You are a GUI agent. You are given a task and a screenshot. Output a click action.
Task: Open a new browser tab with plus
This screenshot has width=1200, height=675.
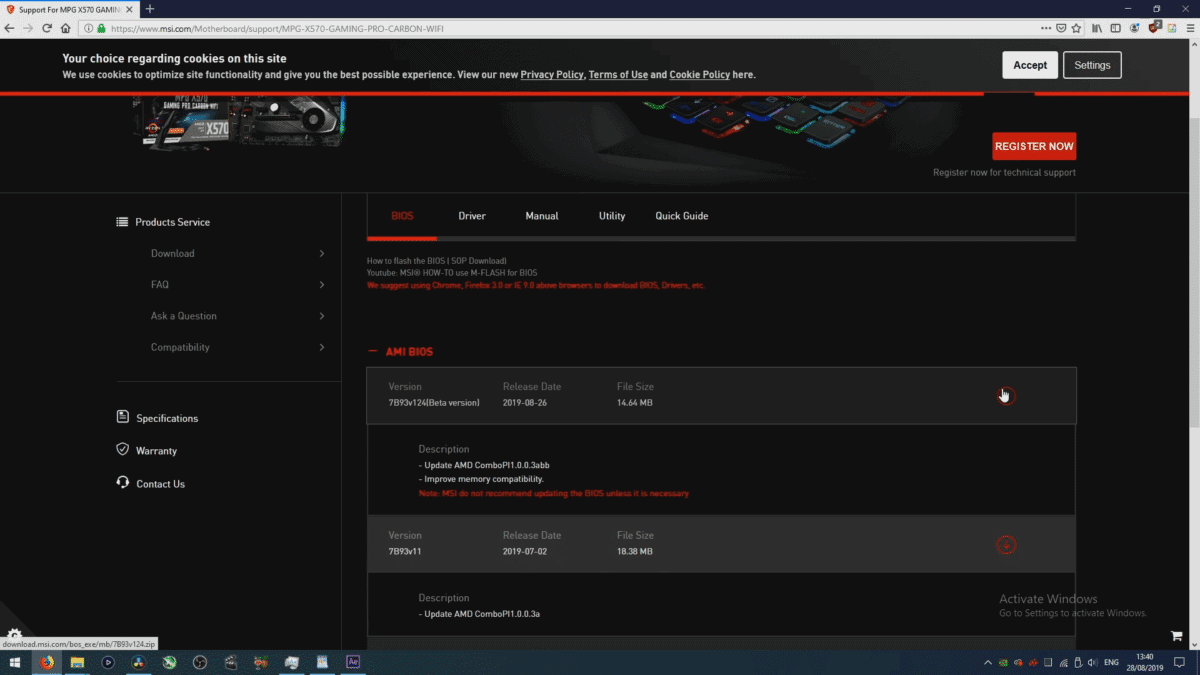click(150, 9)
